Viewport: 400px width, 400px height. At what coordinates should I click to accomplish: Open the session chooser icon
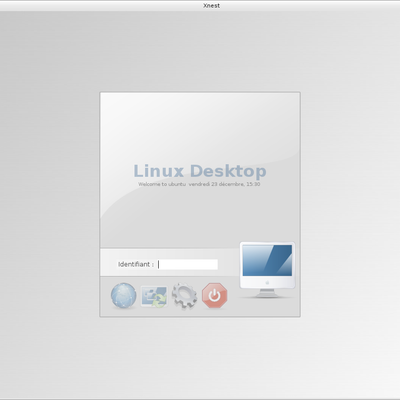[154, 296]
